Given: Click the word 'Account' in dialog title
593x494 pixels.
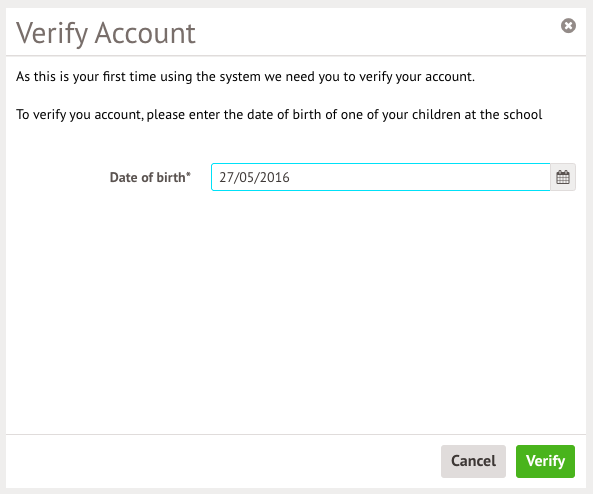Looking at the screenshot, I should pos(145,33).
